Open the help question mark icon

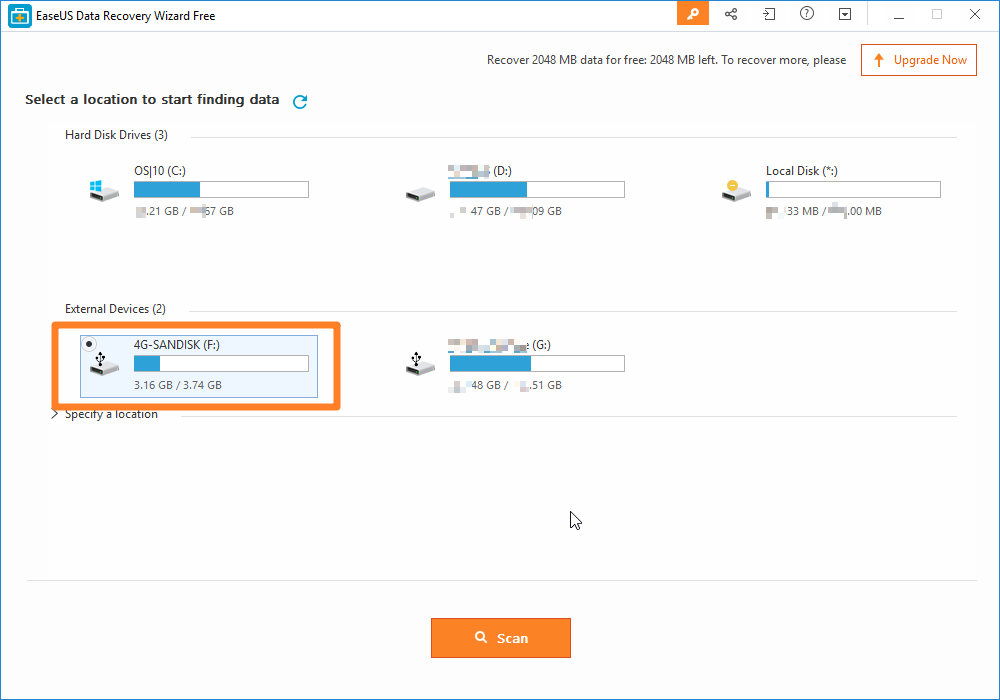(x=807, y=13)
